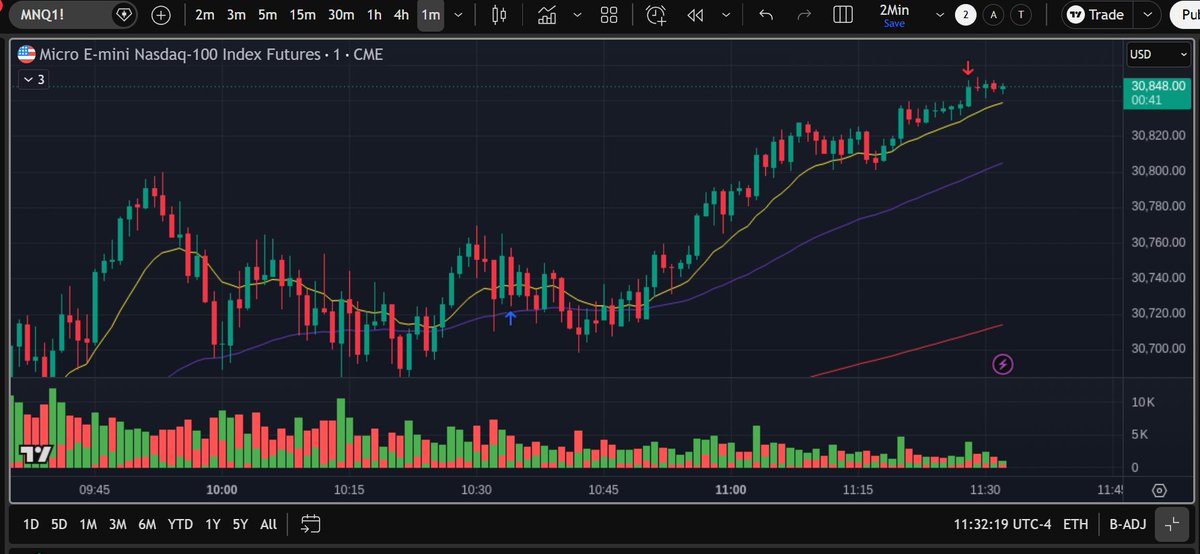Click the circle labeled T
This screenshot has height=554, width=1200.
1020,15
